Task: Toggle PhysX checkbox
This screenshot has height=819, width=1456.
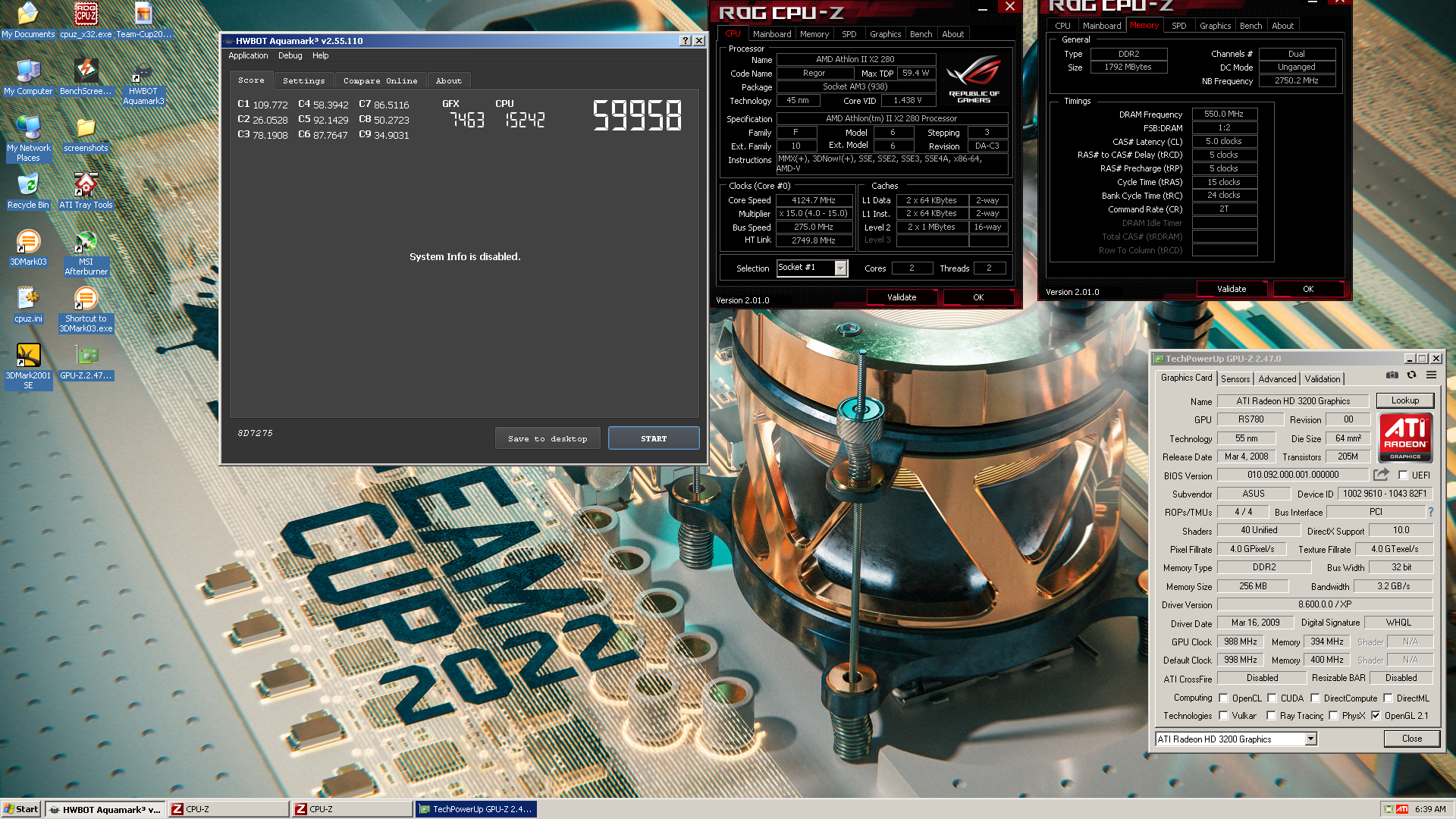Action: tap(1333, 716)
